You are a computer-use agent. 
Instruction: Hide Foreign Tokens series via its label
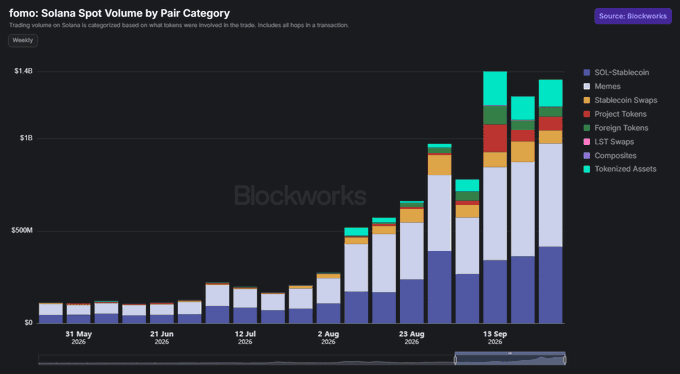pyautogui.click(x=621, y=128)
